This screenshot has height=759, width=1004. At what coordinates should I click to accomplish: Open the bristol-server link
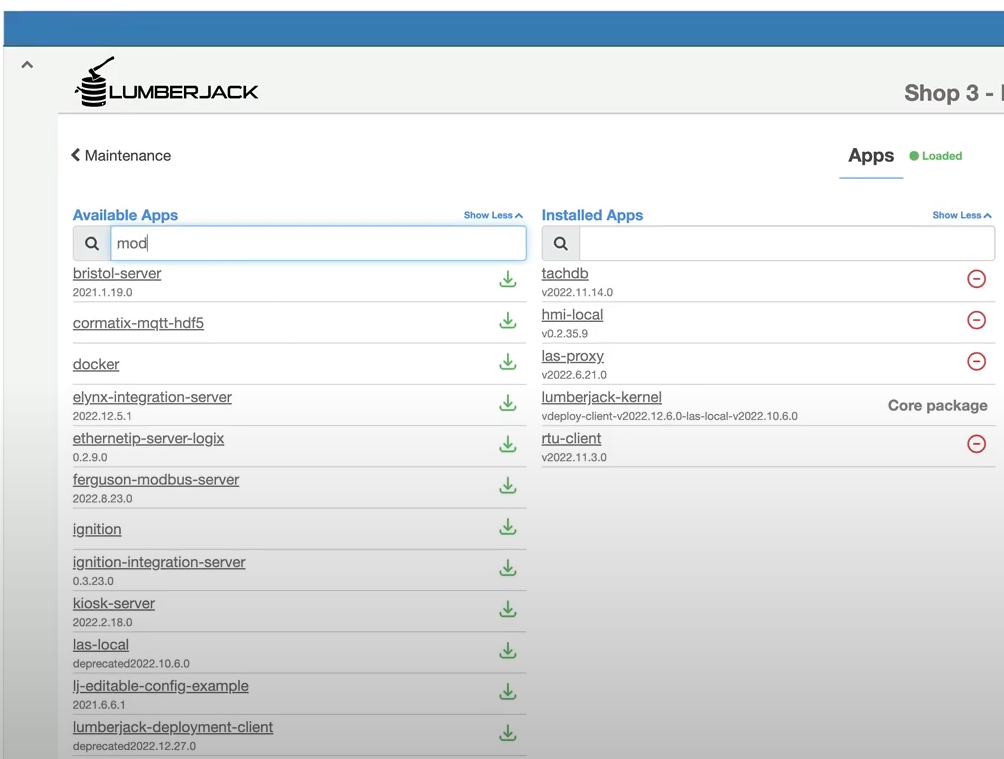[x=117, y=273]
